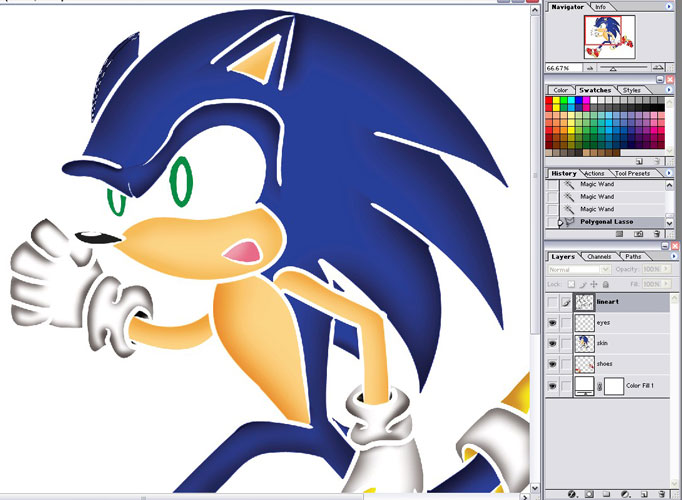Create new swatch of foreground color

click(x=639, y=162)
